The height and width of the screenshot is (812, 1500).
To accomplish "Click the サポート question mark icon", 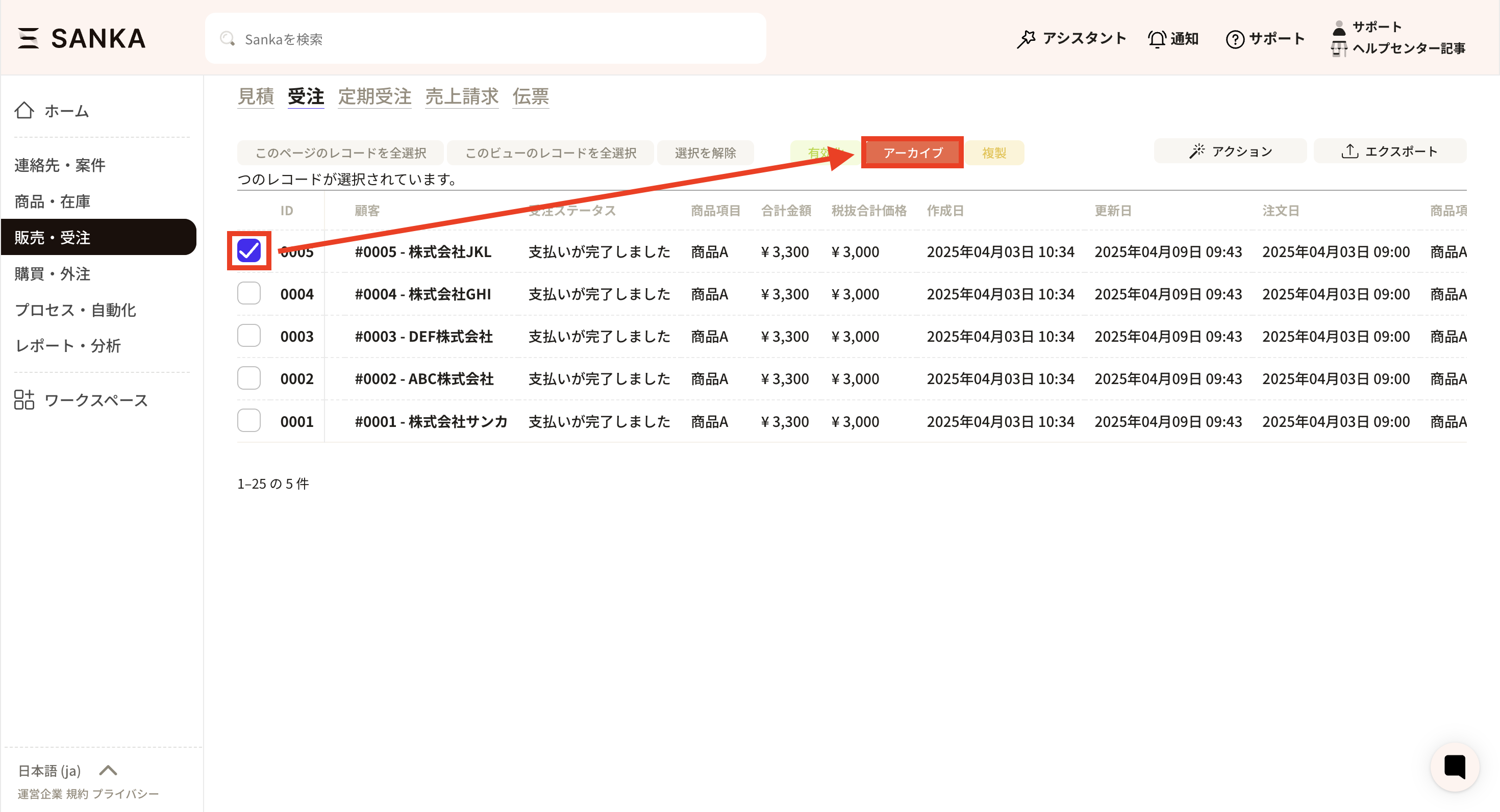I will point(1235,39).
